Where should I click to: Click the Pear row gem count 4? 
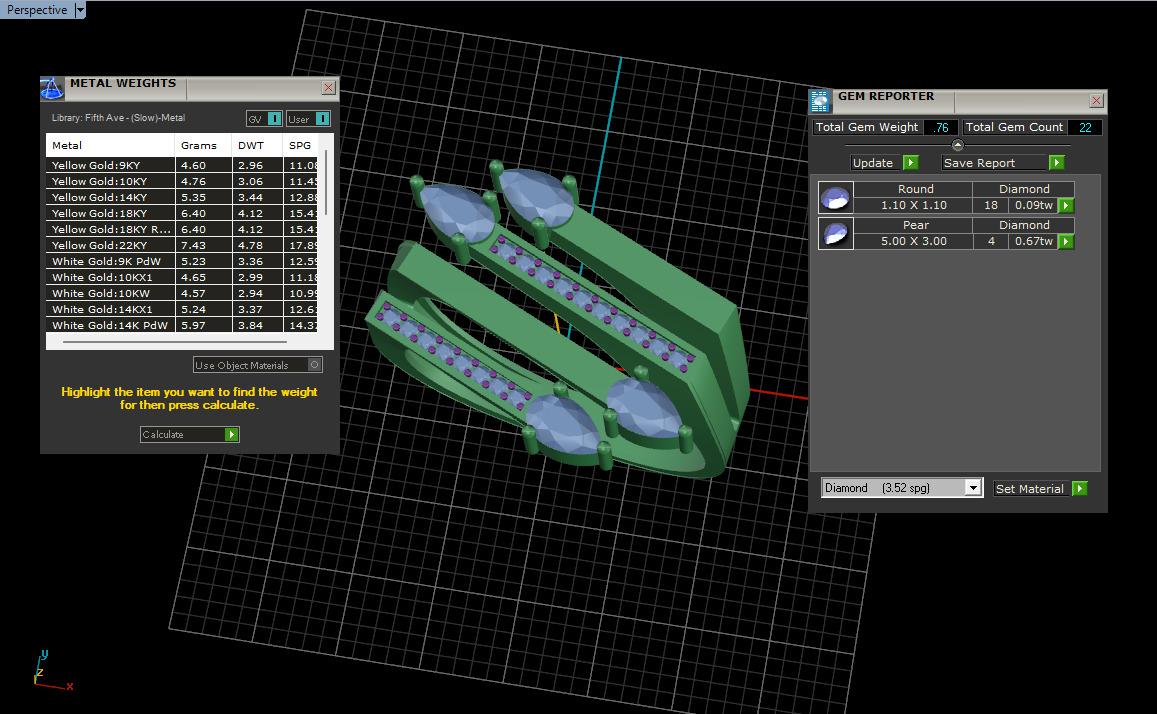click(x=990, y=241)
